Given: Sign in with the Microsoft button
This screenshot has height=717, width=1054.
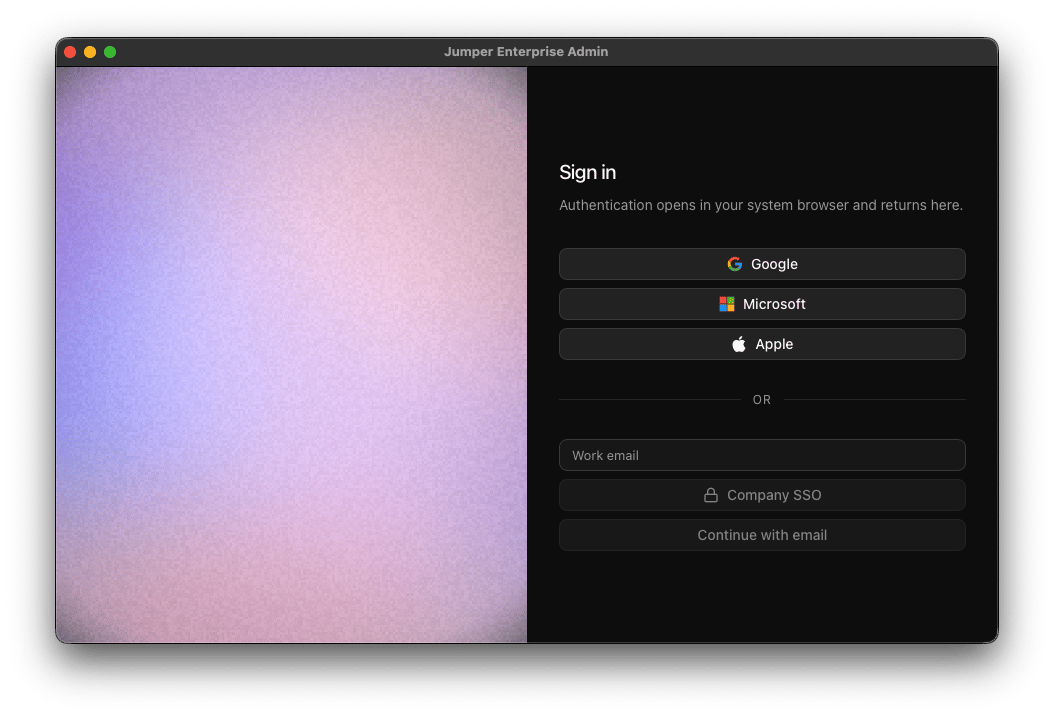Looking at the screenshot, I should tap(762, 304).
